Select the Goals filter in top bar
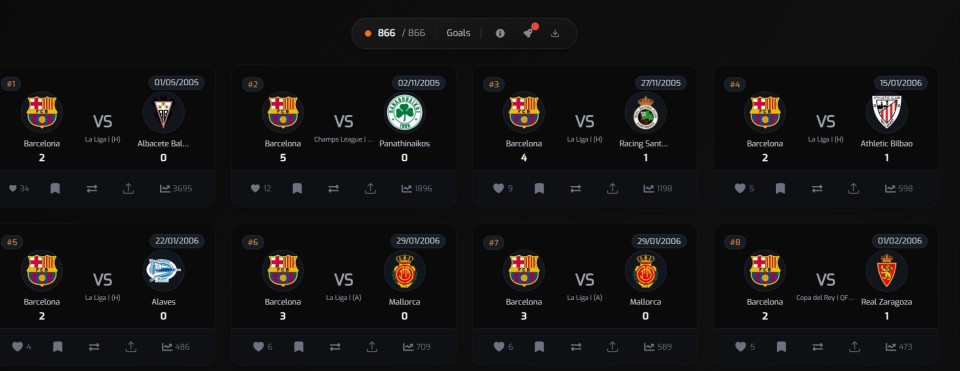This screenshot has height=371, width=960. [x=458, y=33]
